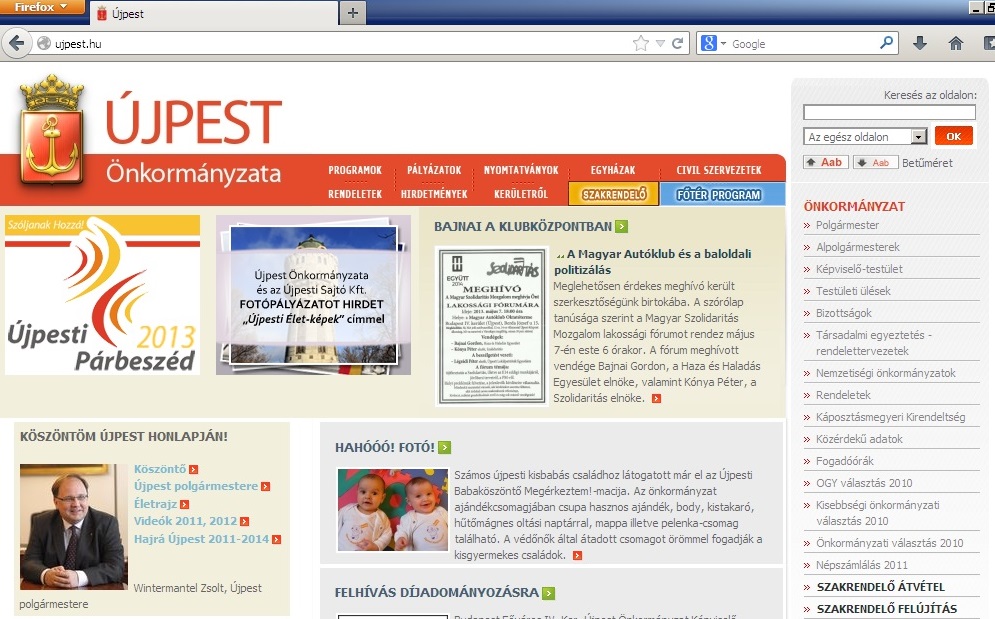Viewport: 995px width, 619px height.
Task: Open the Firefox downloads arrow icon
Action: [x=921, y=44]
